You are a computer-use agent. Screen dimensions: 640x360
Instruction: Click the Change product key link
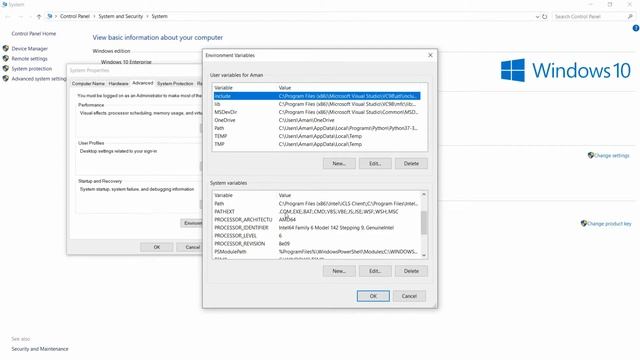tap(609, 224)
